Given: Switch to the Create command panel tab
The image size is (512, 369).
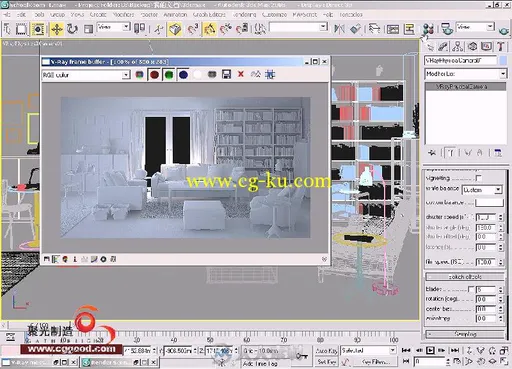Looking at the screenshot, I should click(430, 47).
